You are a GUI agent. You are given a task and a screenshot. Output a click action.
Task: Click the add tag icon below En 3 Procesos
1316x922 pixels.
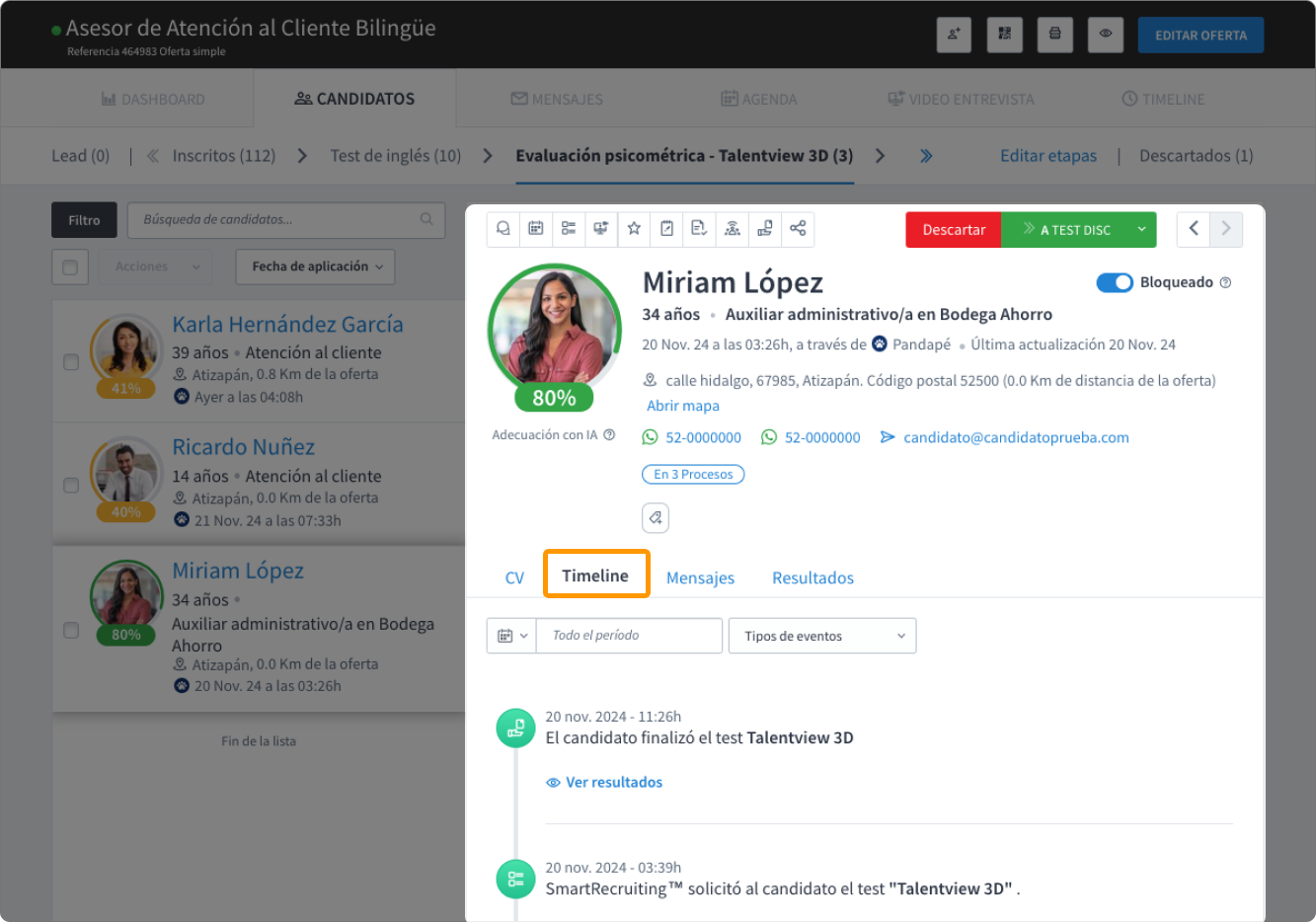656,517
